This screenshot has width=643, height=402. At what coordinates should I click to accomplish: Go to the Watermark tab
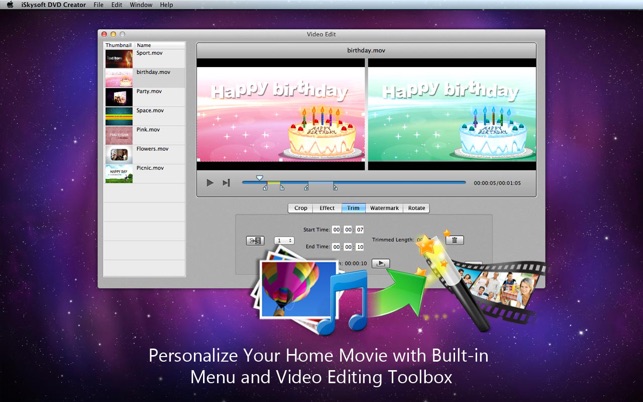pos(384,208)
